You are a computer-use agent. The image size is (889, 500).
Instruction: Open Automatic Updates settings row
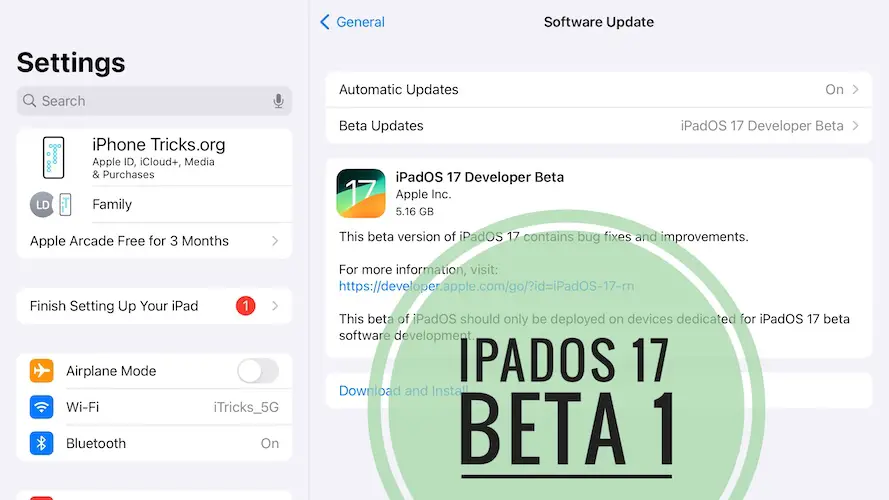(598, 90)
